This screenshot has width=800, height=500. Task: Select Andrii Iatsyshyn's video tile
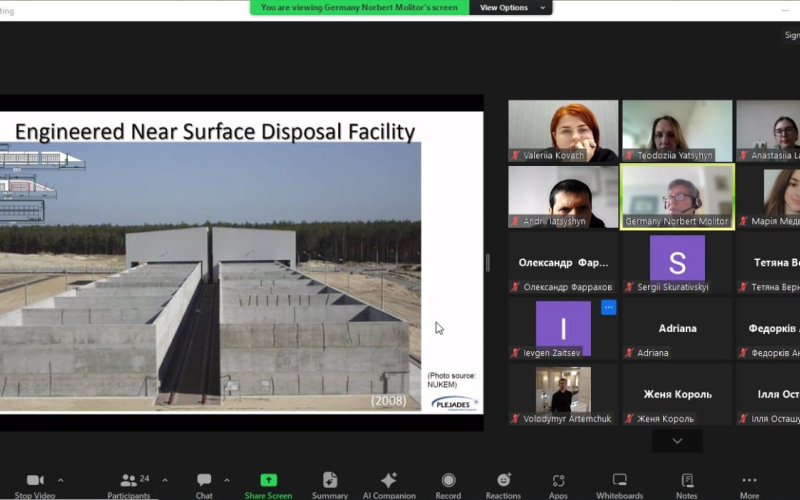pos(563,197)
